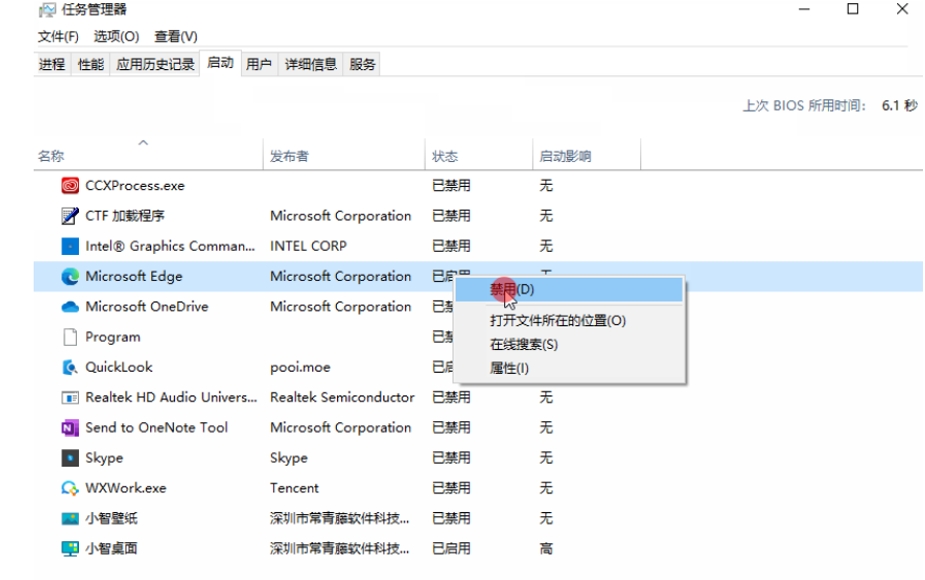This screenshot has height=580, width=925.
Task: Switch to the 服务 tab
Action: (362, 64)
